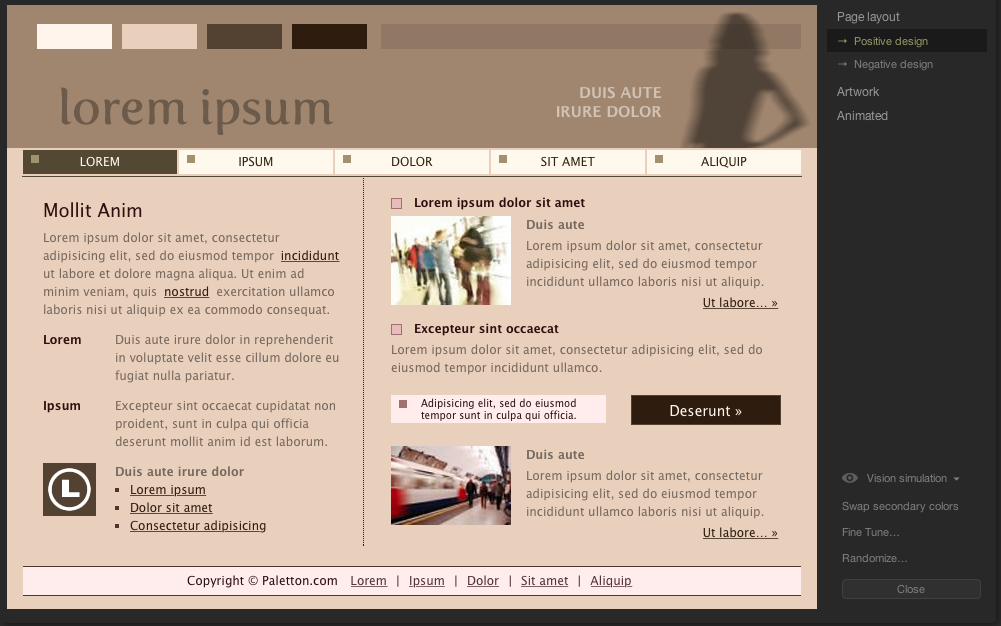This screenshot has height=626, width=1001.
Task: Click the small square in the Adipisicing elit box
Action: tap(403, 404)
